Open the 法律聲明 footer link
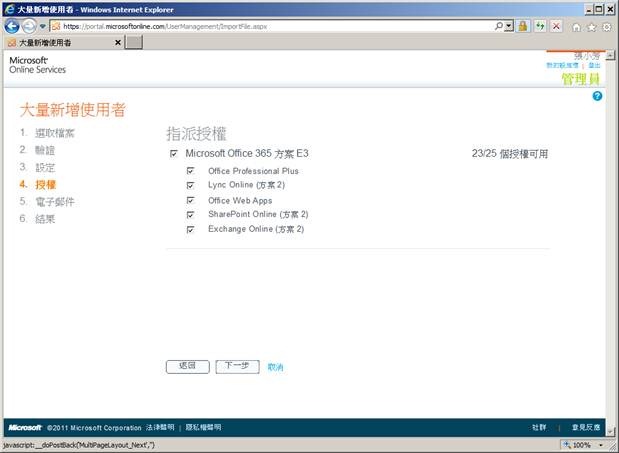 tap(159, 427)
